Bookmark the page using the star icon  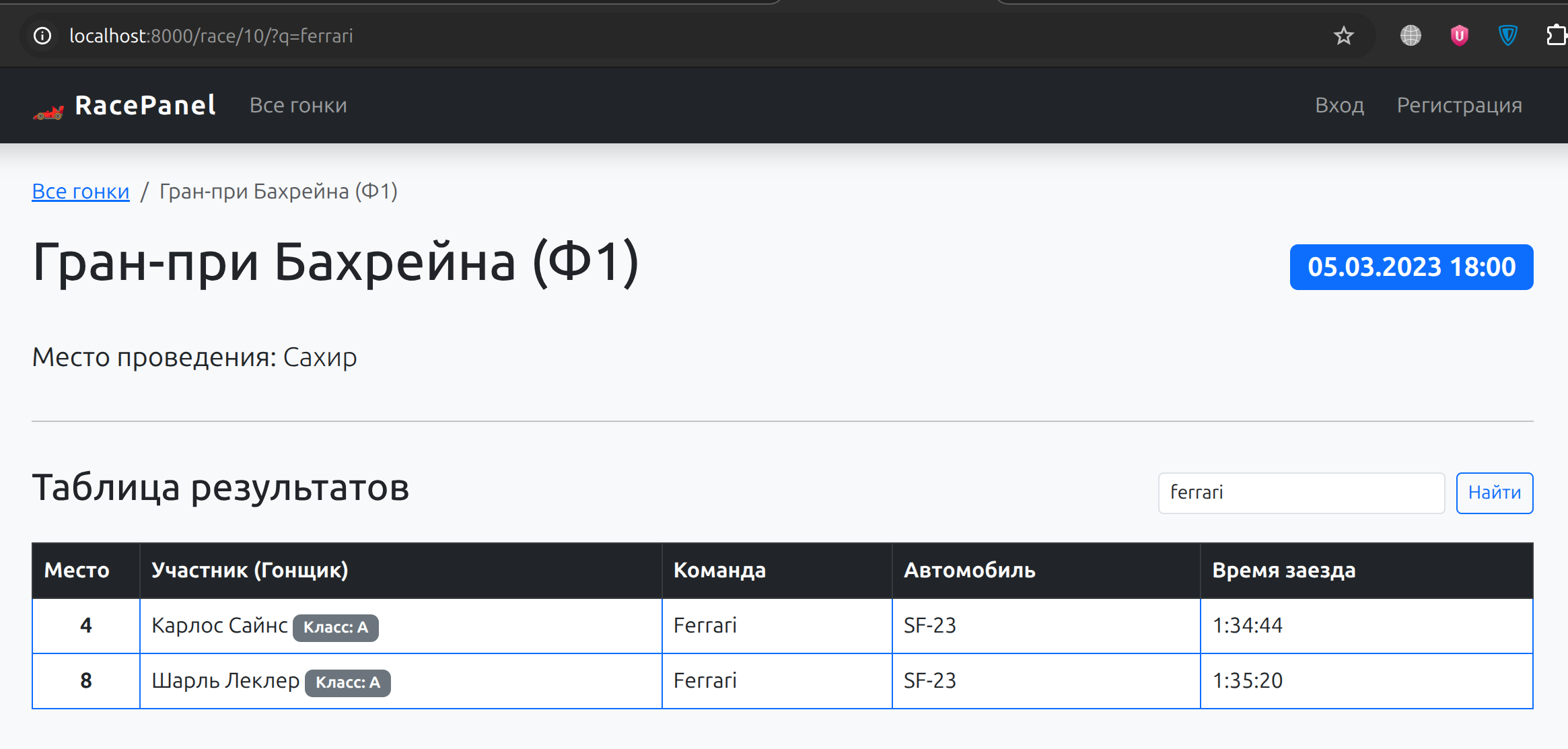click(x=1343, y=35)
